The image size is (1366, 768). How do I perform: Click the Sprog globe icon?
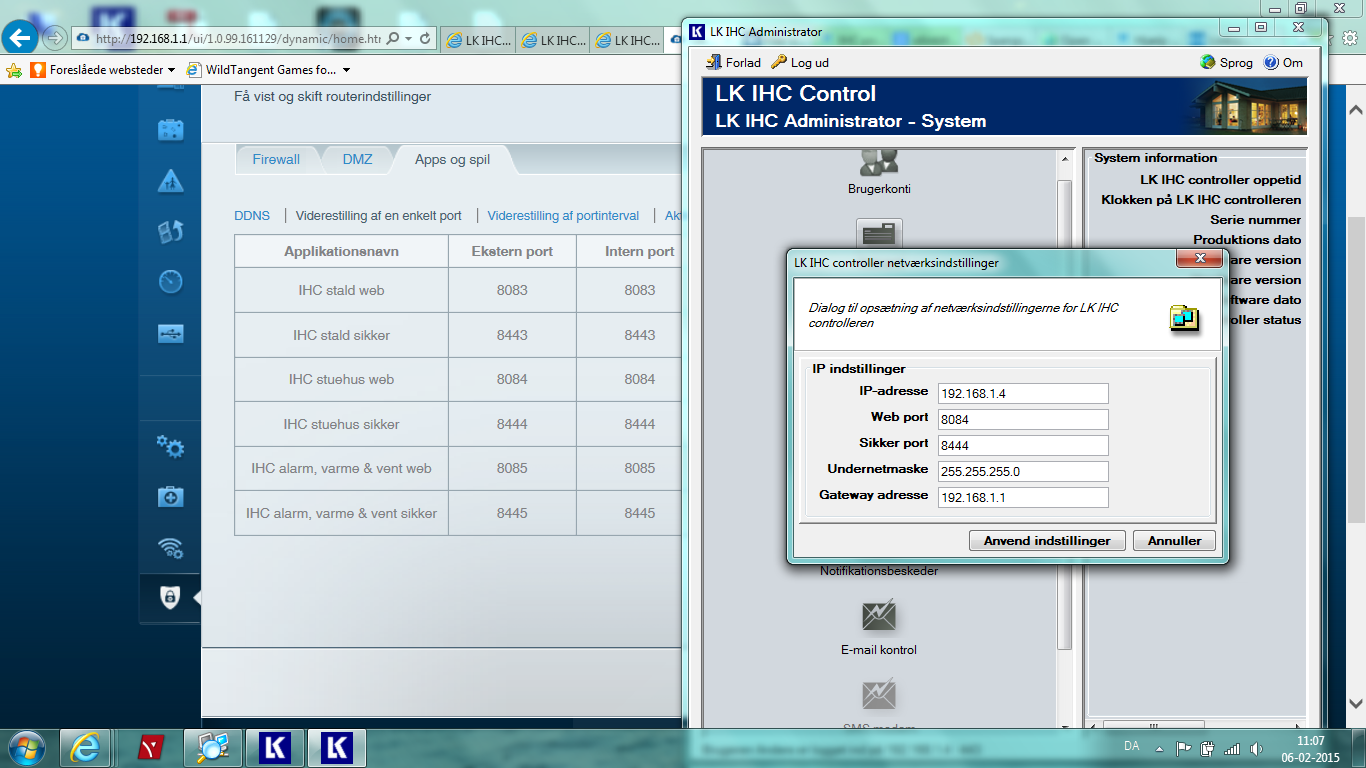[1208, 62]
